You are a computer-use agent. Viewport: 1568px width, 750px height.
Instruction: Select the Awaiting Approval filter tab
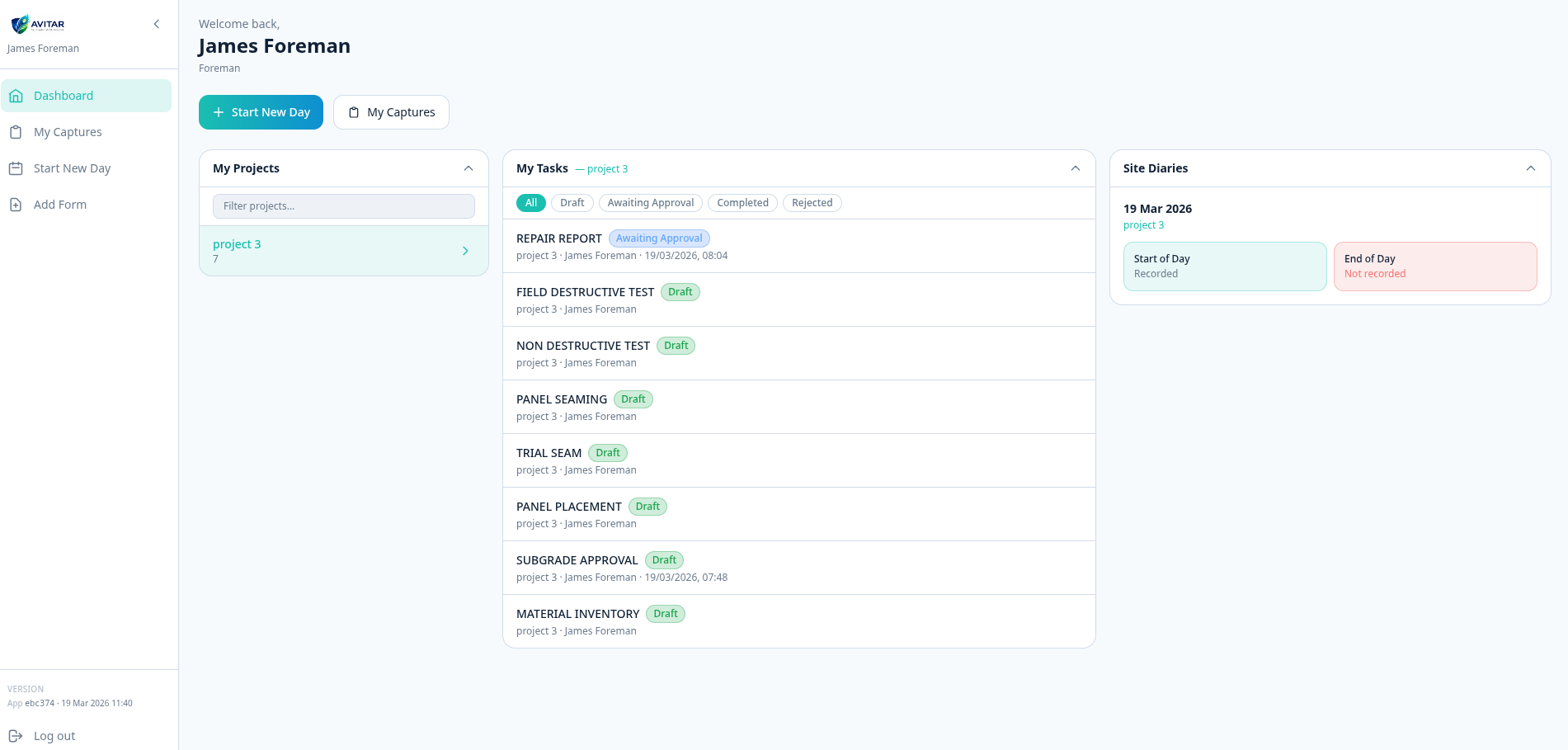650,202
